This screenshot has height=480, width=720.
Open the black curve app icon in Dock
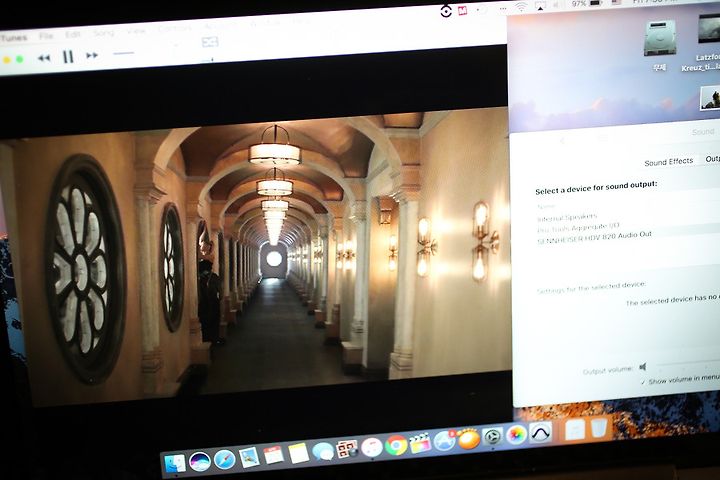pyautogui.click(x=540, y=432)
